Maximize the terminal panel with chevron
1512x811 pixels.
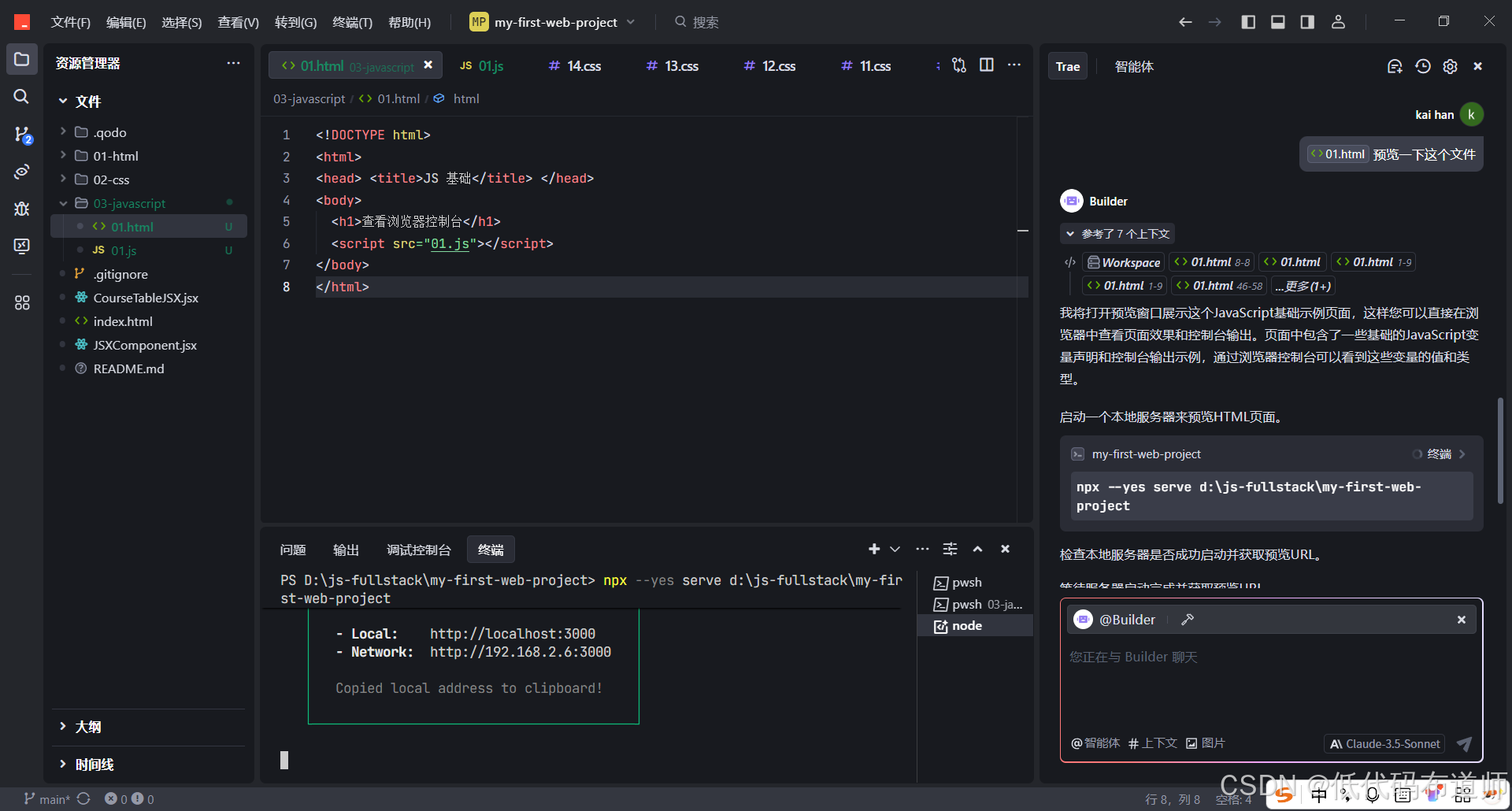977,549
